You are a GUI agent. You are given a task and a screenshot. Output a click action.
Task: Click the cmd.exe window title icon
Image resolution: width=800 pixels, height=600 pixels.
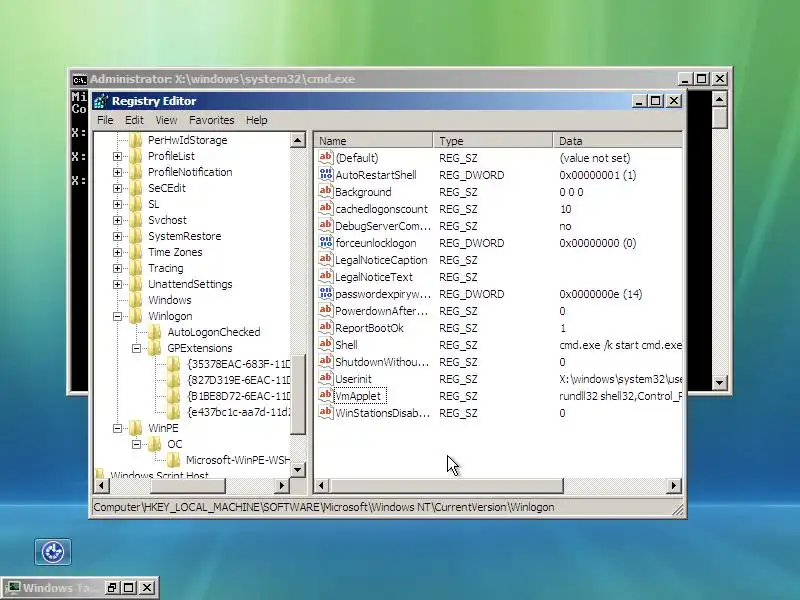(79, 79)
